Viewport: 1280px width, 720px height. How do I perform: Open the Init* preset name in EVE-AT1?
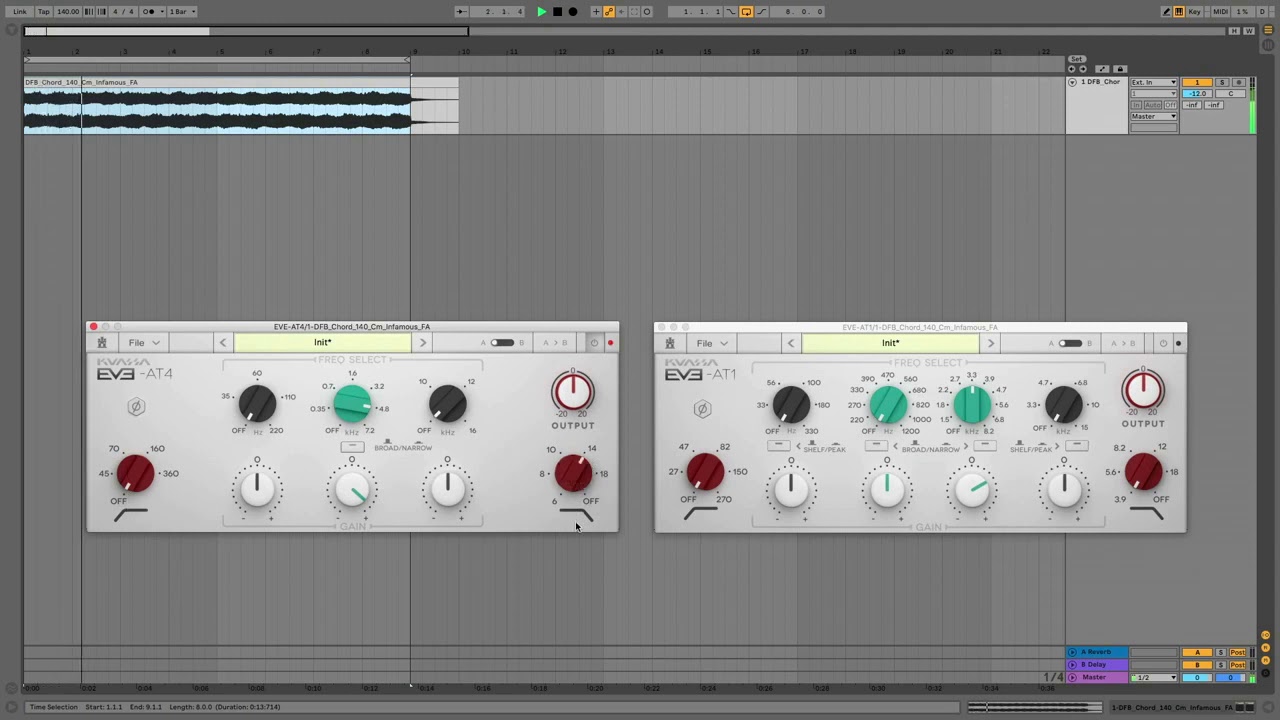coord(890,343)
